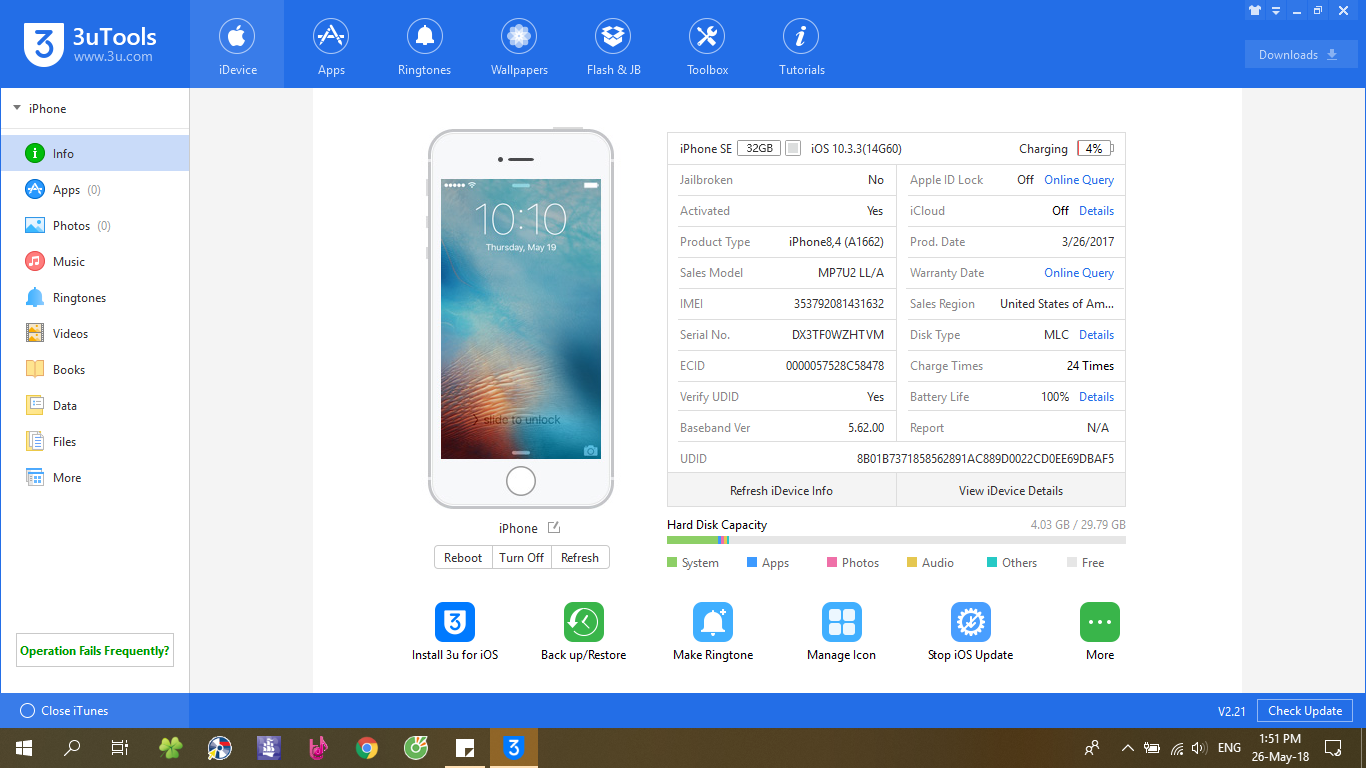This screenshot has height=768, width=1366.
Task: Click Online Query for Apple ID Lock
Action: point(1078,180)
